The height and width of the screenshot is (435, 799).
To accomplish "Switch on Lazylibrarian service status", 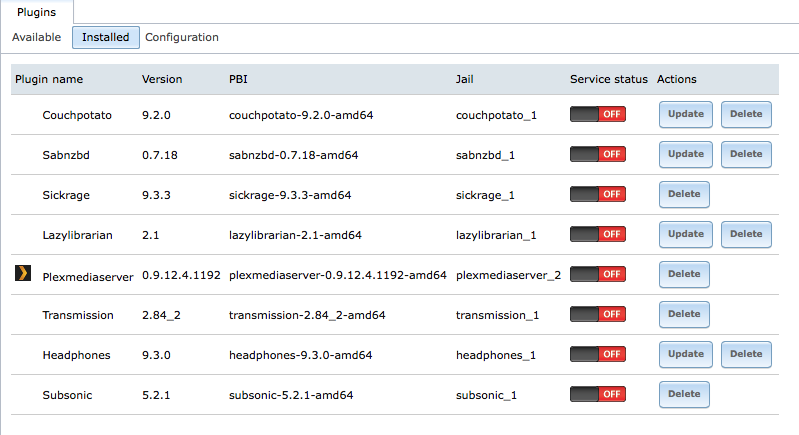I will 598,234.
